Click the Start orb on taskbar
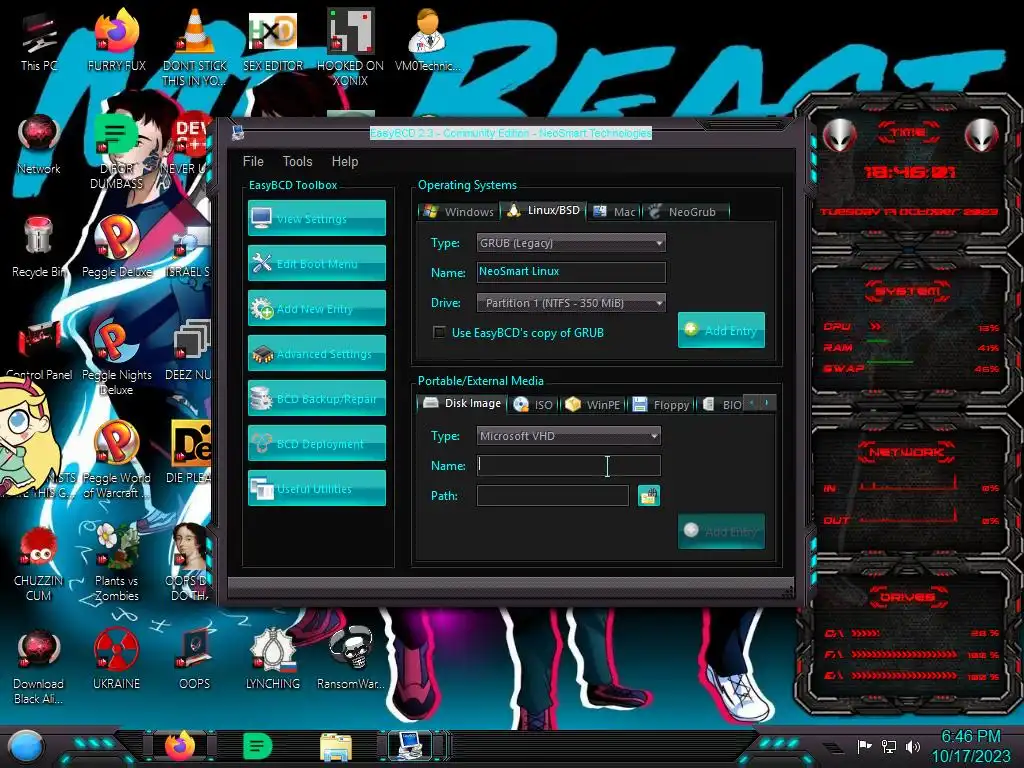Screen dimensions: 1024x768 (26, 747)
